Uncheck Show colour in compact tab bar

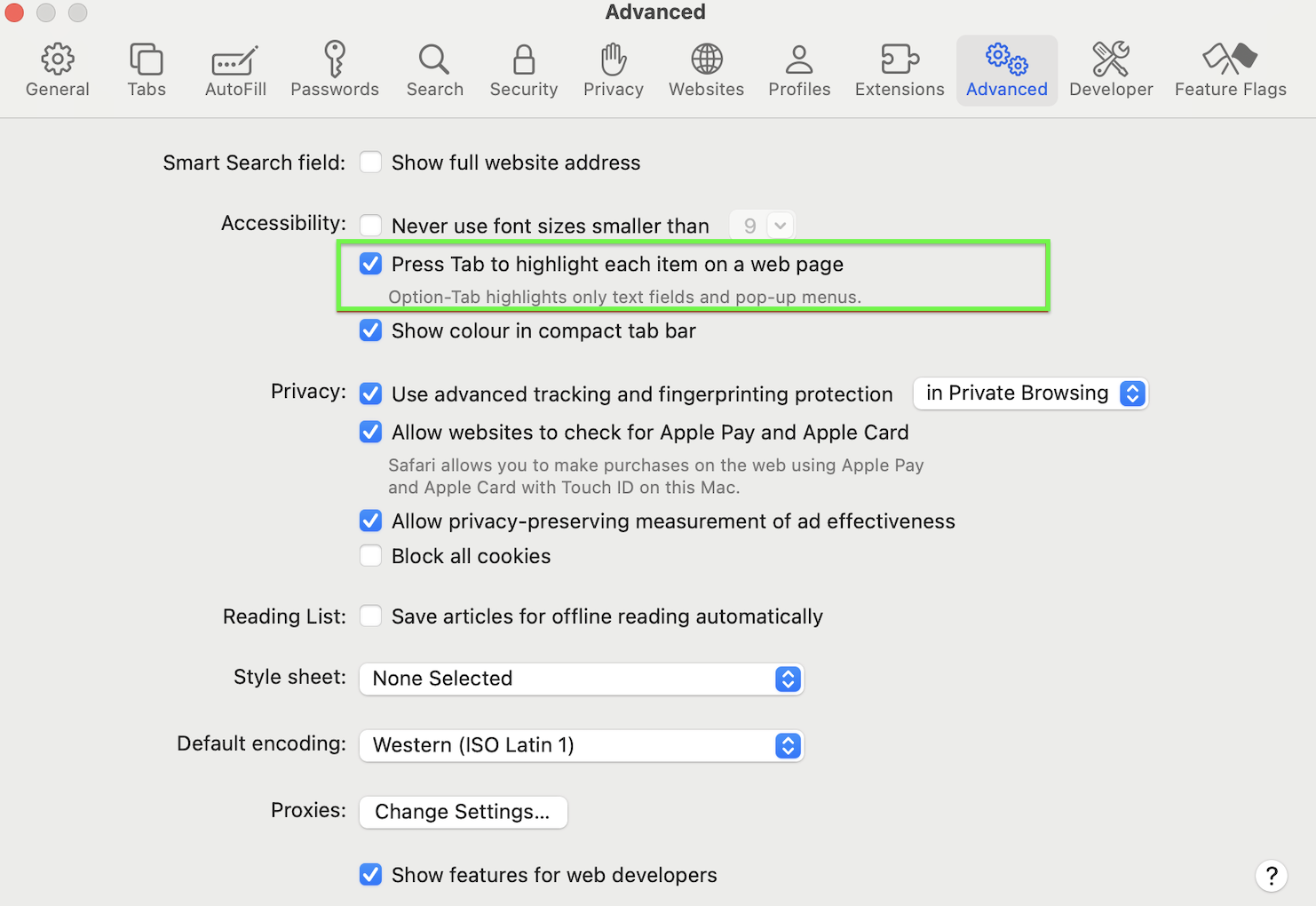point(370,330)
